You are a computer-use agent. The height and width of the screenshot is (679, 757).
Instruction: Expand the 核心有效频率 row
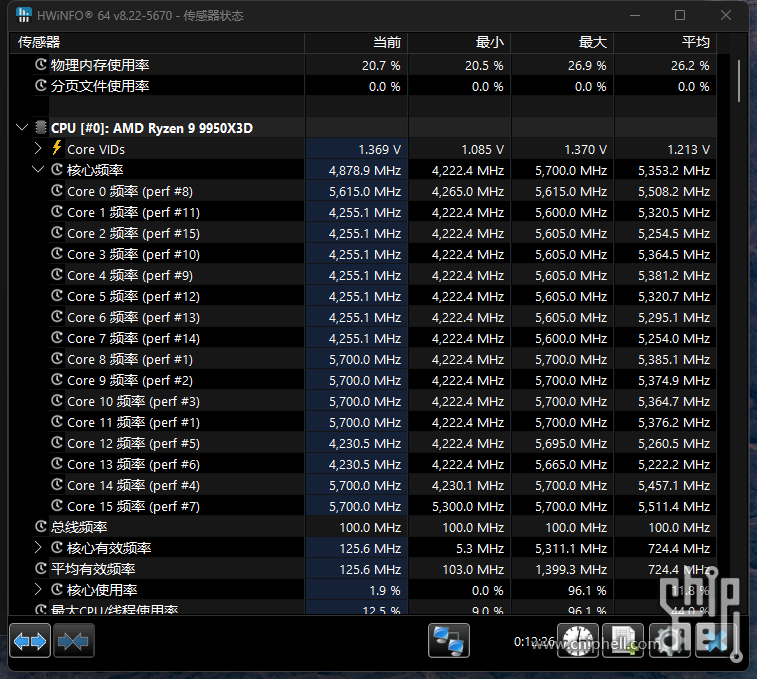tap(38, 548)
